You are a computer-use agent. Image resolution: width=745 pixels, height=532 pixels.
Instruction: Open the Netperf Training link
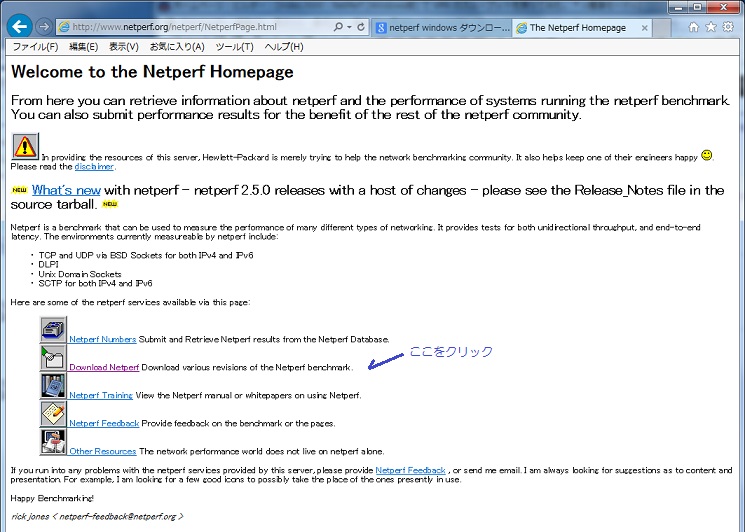pos(101,395)
